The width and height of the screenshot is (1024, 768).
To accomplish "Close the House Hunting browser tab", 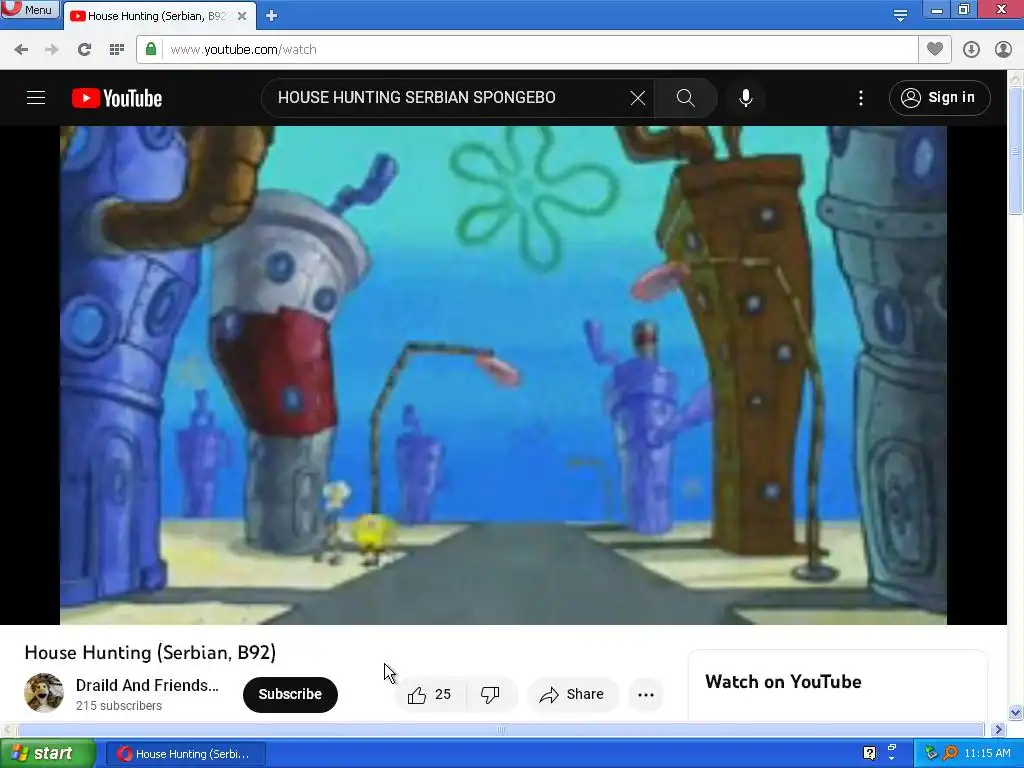I will click(242, 16).
